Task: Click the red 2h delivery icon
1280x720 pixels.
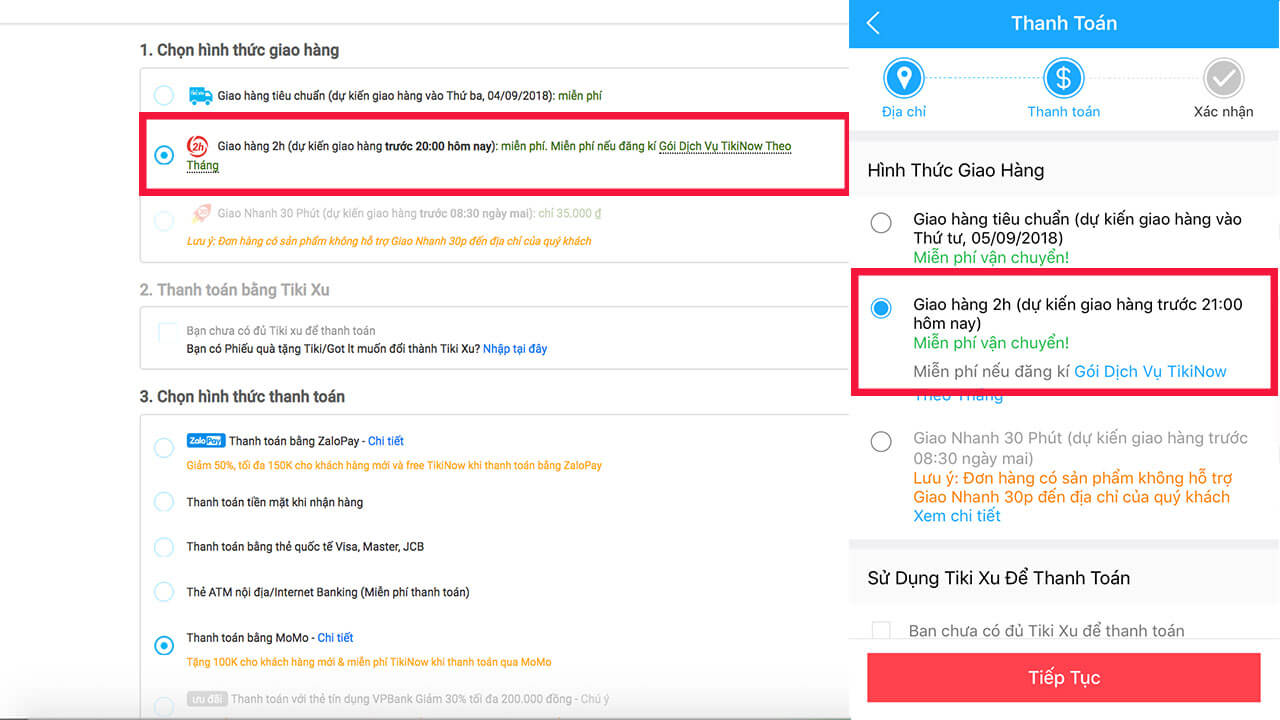Action: [198, 146]
